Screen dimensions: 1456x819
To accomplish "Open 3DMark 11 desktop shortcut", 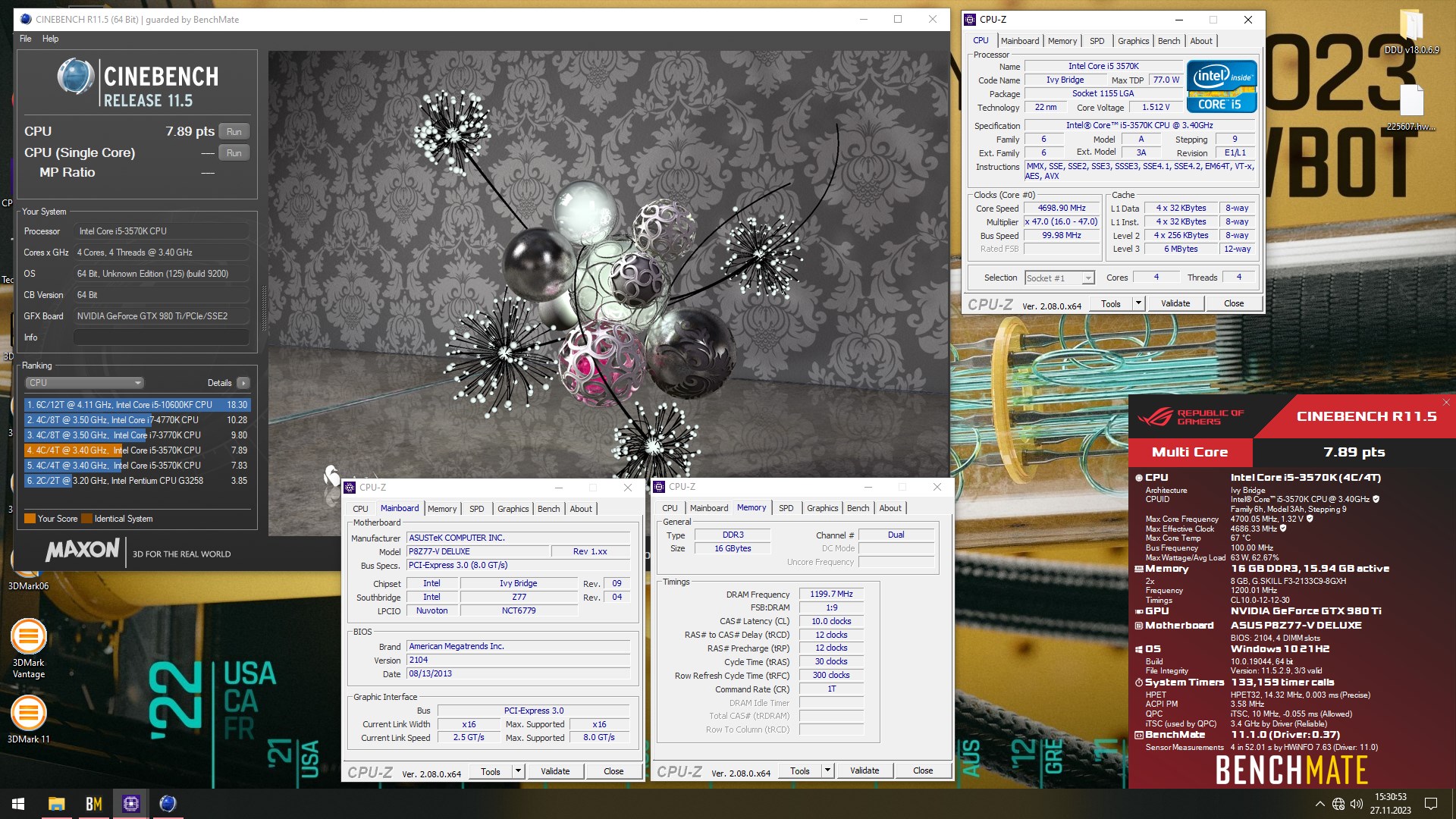I will click(x=29, y=719).
